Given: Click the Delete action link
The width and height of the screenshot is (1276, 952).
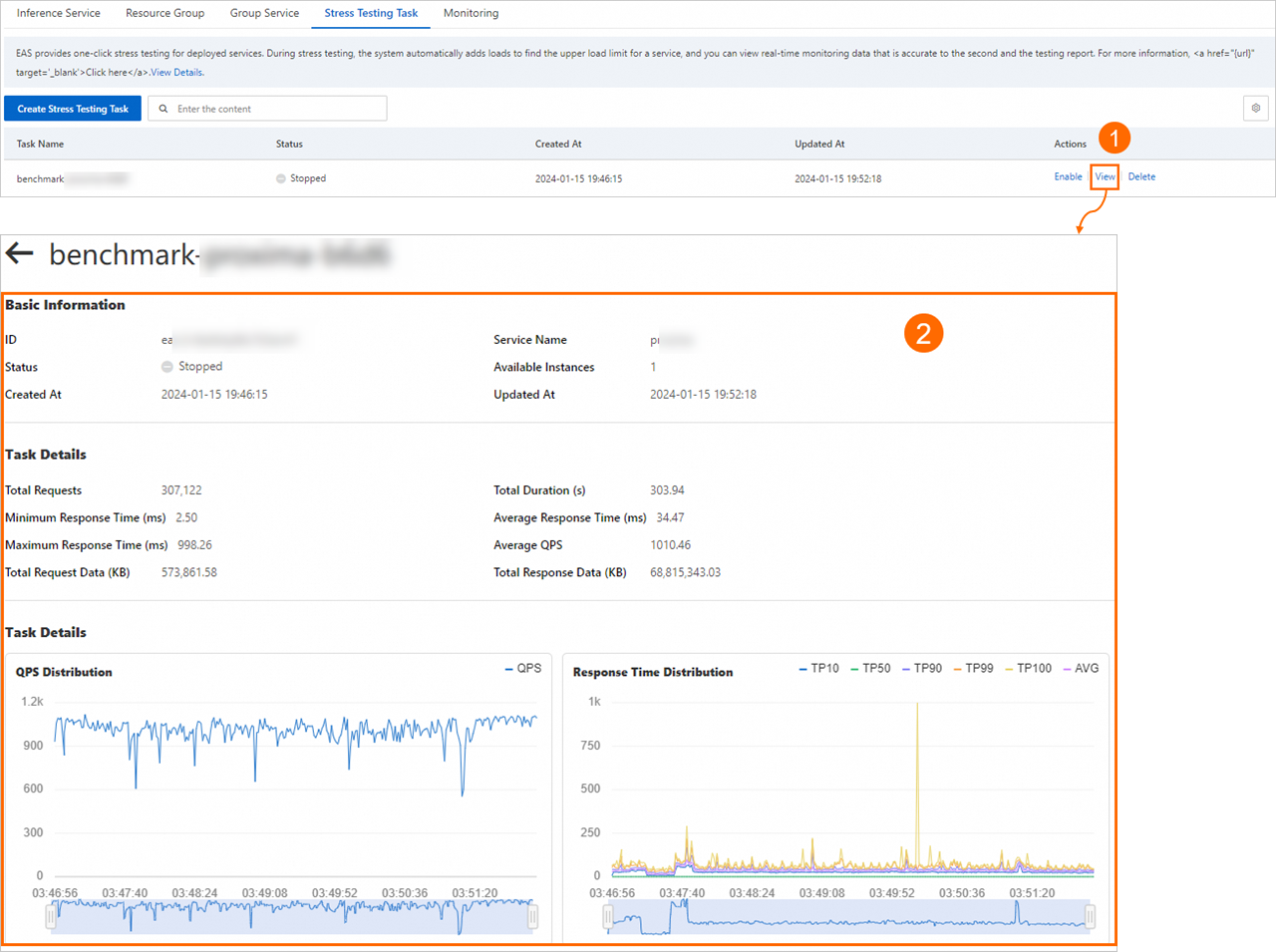Looking at the screenshot, I should click(x=1141, y=176).
